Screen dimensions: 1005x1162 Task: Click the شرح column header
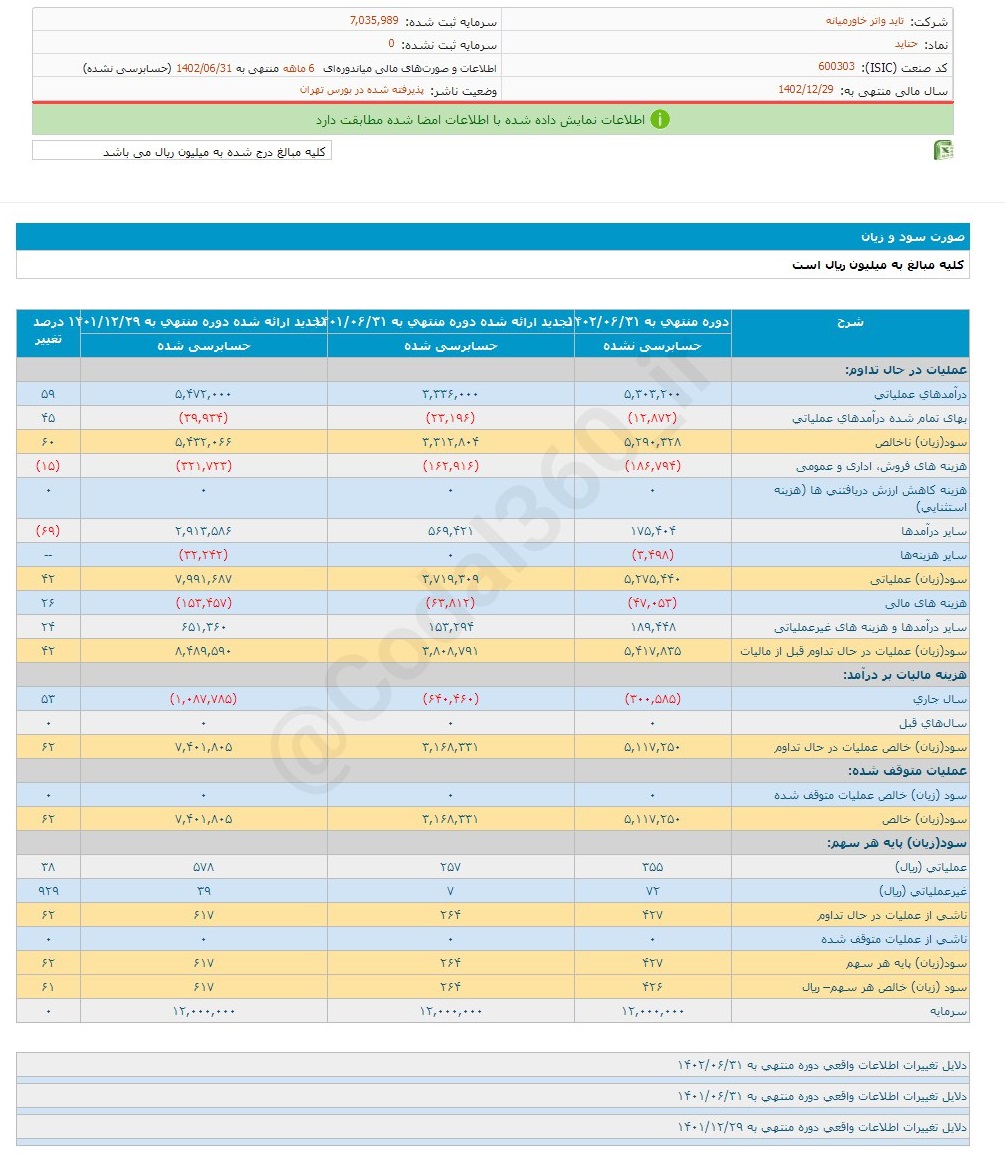[x=849, y=322]
